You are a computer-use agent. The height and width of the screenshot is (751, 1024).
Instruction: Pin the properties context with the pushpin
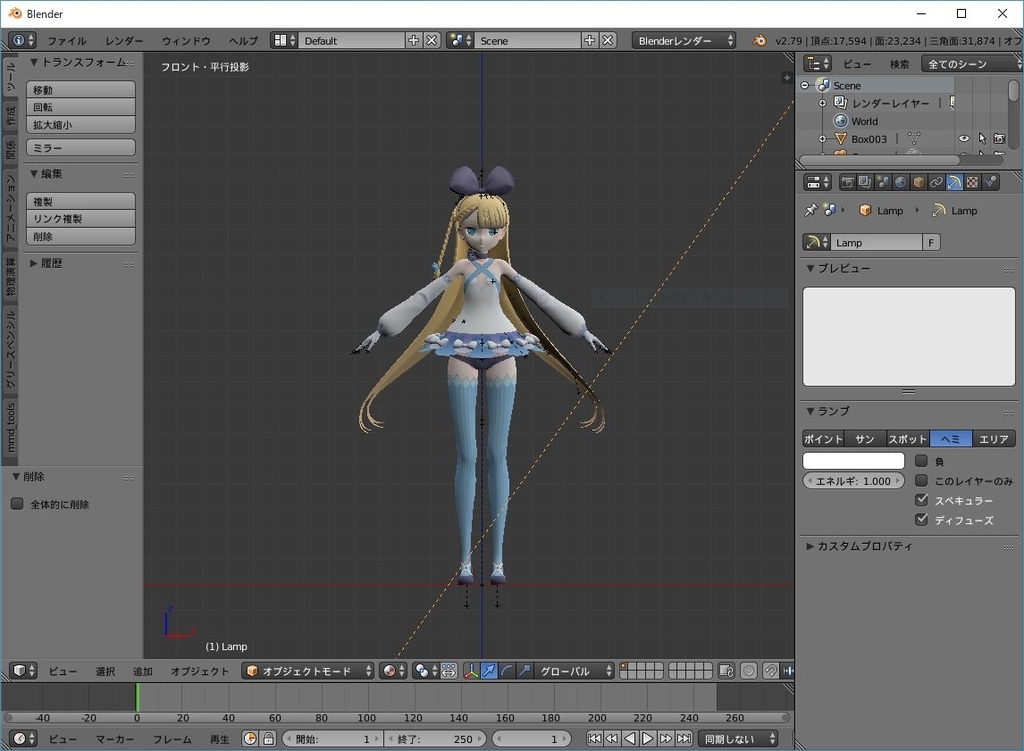pyautogui.click(x=810, y=210)
